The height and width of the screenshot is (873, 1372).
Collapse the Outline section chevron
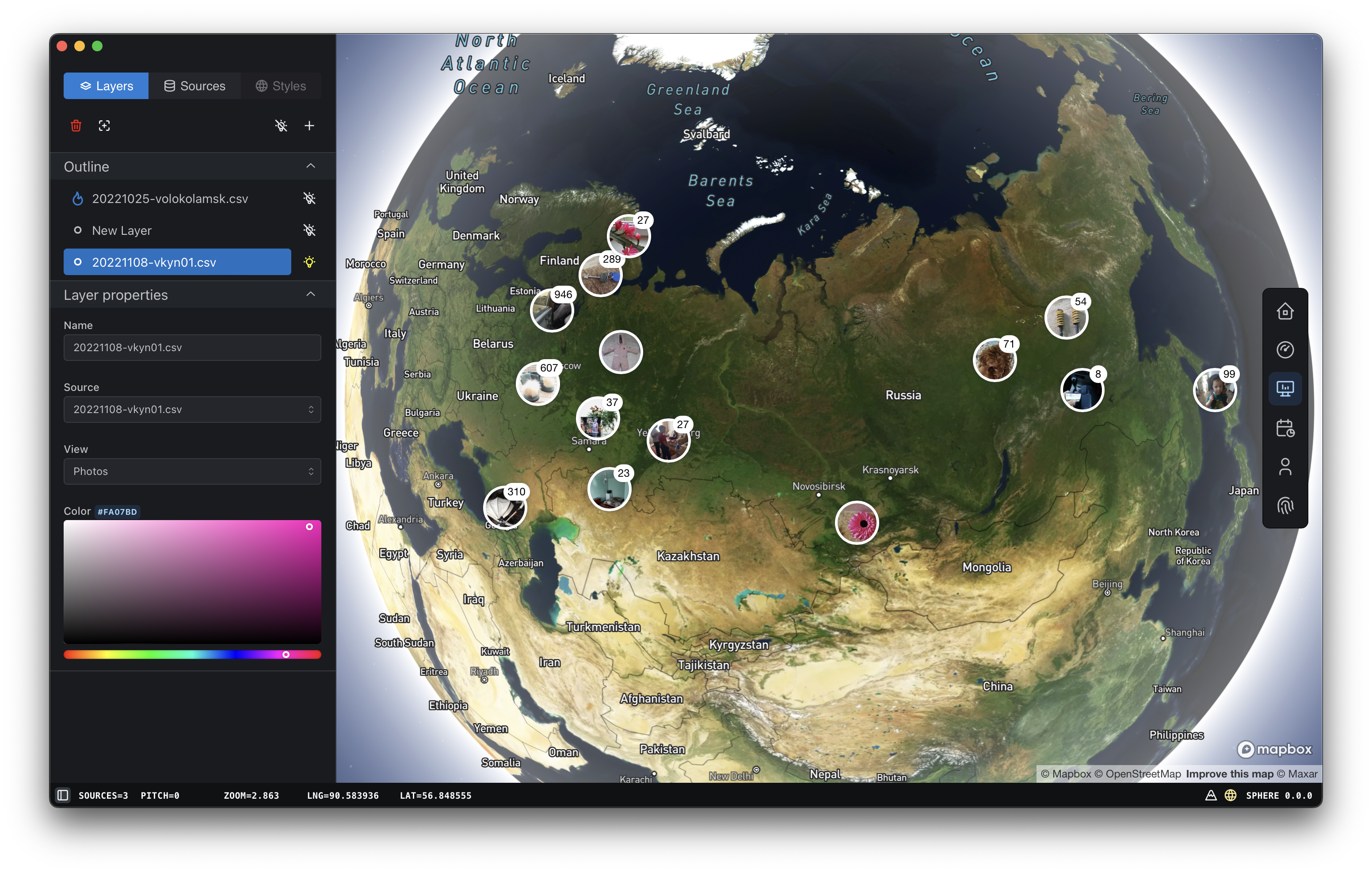311,166
